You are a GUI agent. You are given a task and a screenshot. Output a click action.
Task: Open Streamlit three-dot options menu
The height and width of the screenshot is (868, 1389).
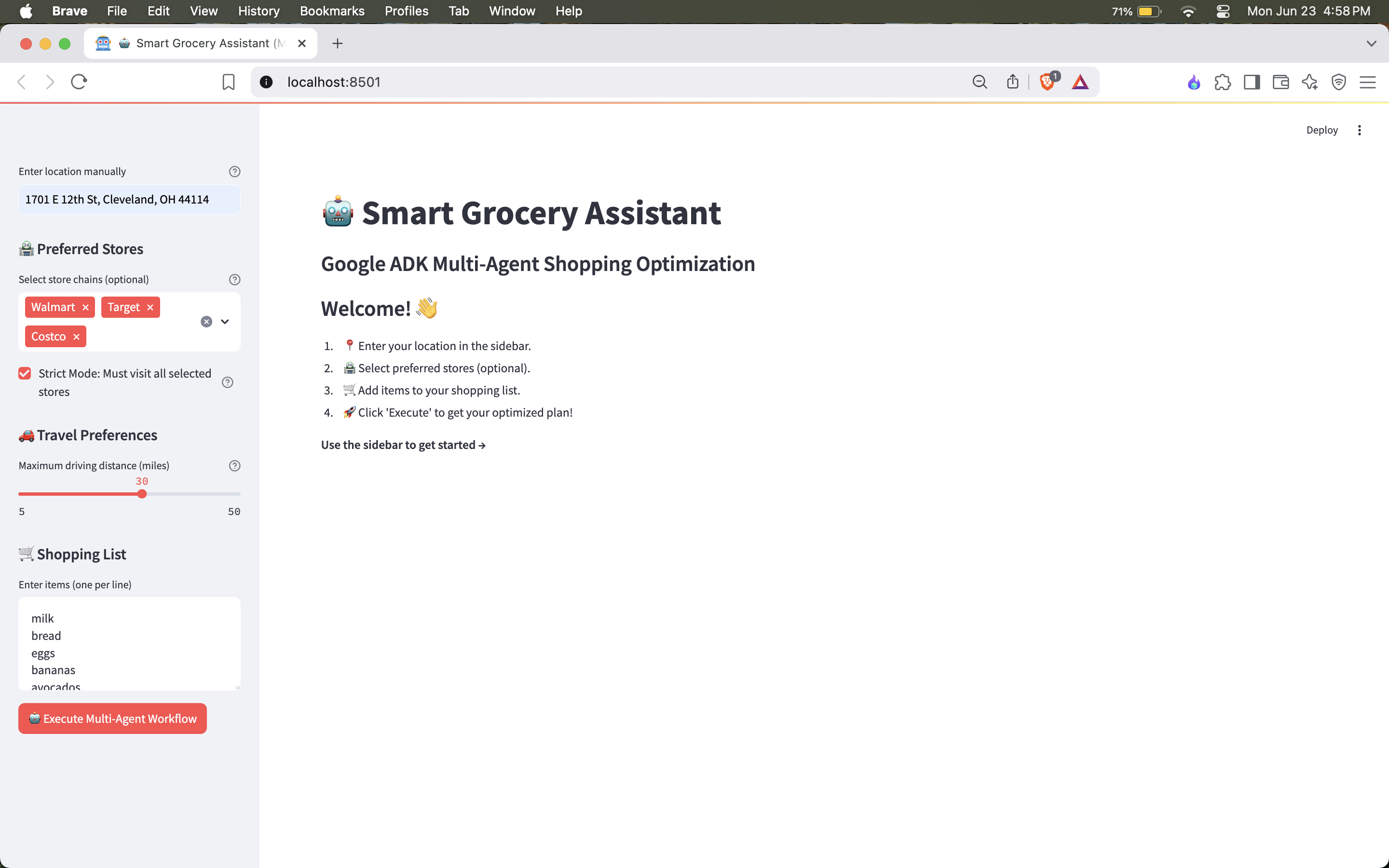[1359, 130]
